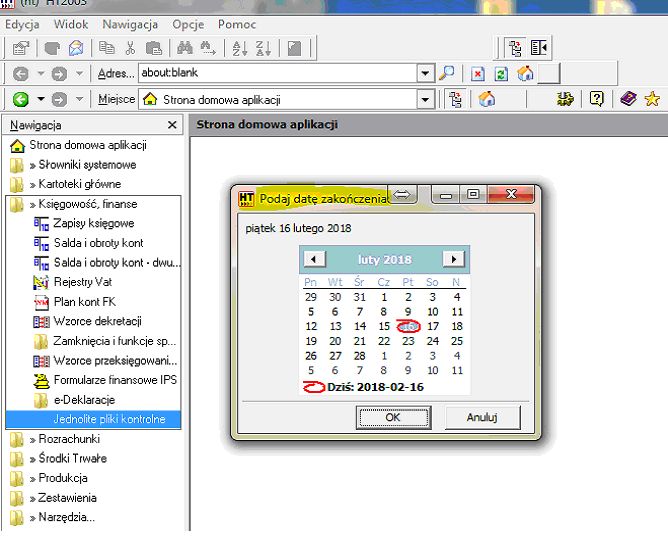668x548 pixels.
Task: Click the open envelope mail icon
Action: pyautogui.click(x=76, y=48)
